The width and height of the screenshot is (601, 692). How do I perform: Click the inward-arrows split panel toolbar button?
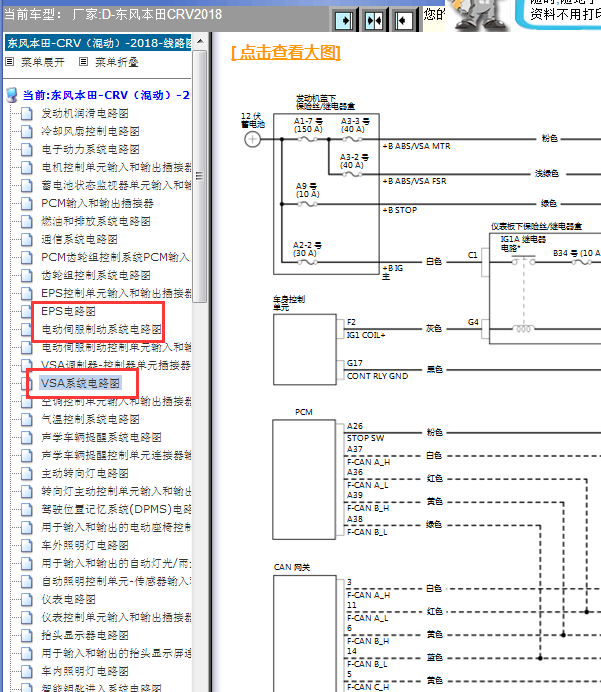[374, 20]
